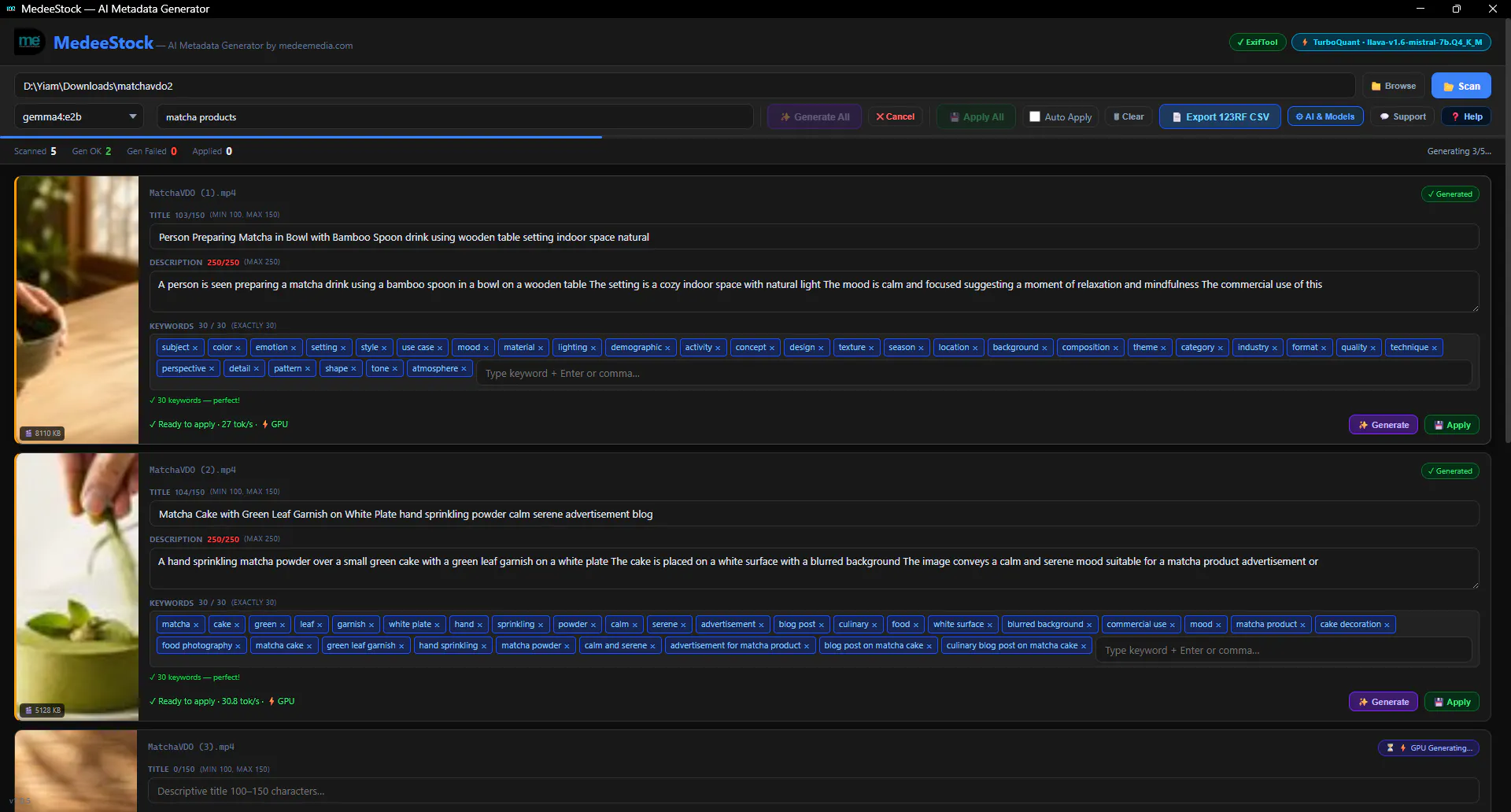
Task: Cancel the running generation
Action: [896, 116]
